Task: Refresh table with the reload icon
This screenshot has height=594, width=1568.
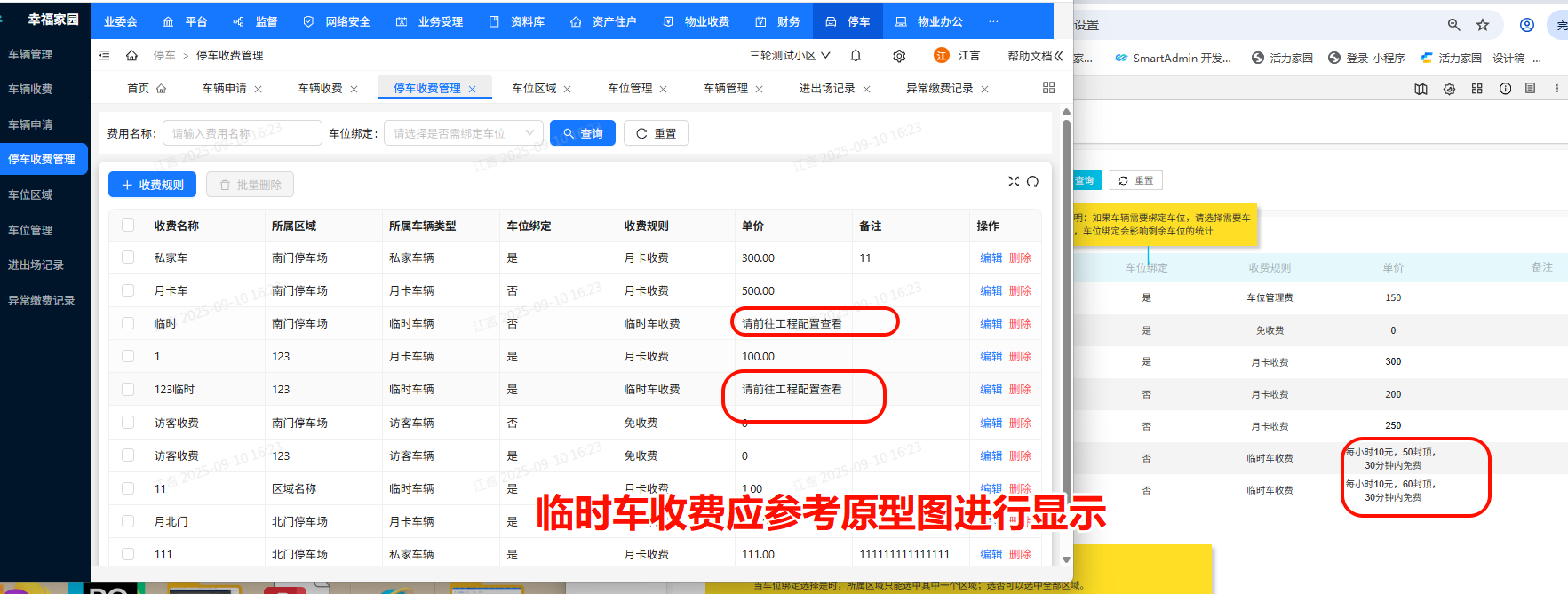Action: pos(1032,181)
